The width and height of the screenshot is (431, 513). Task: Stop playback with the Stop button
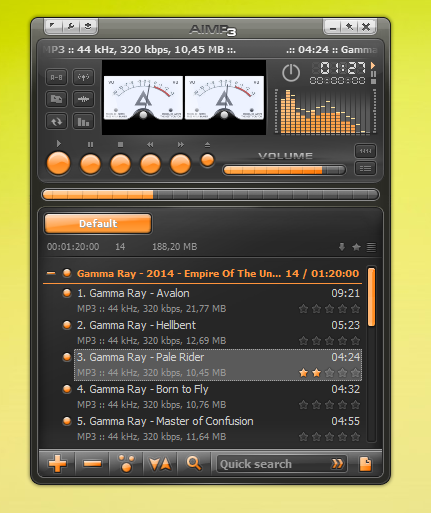120,164
